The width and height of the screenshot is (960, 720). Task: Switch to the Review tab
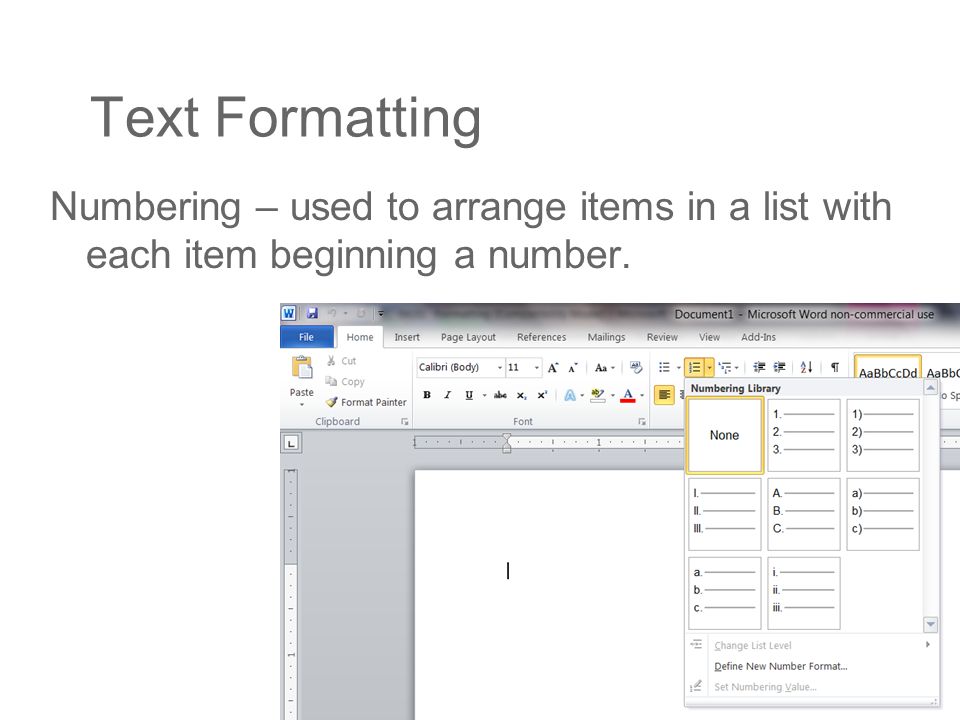pos(662,337)
